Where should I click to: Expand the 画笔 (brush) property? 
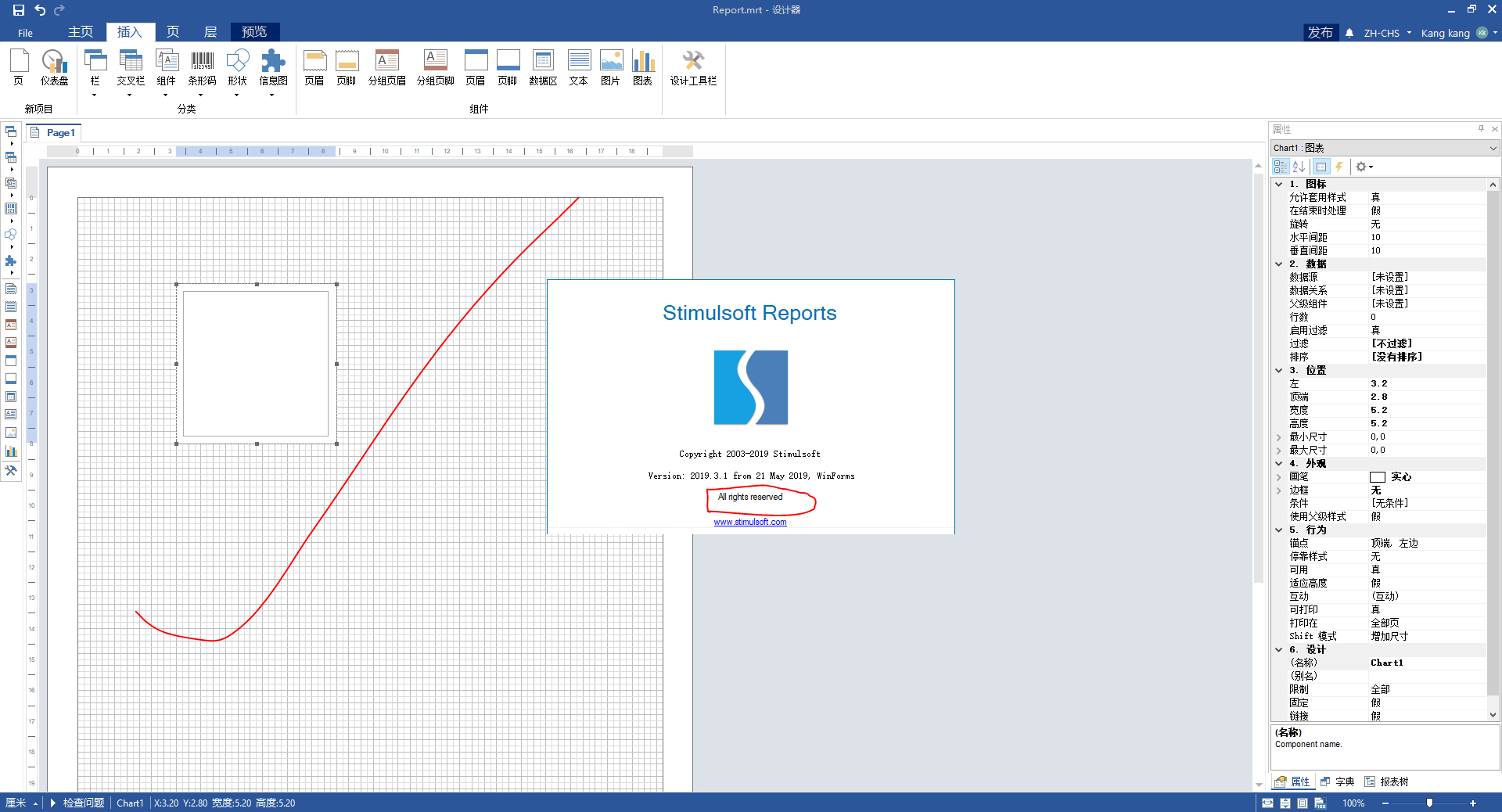tap(1279, 477)
